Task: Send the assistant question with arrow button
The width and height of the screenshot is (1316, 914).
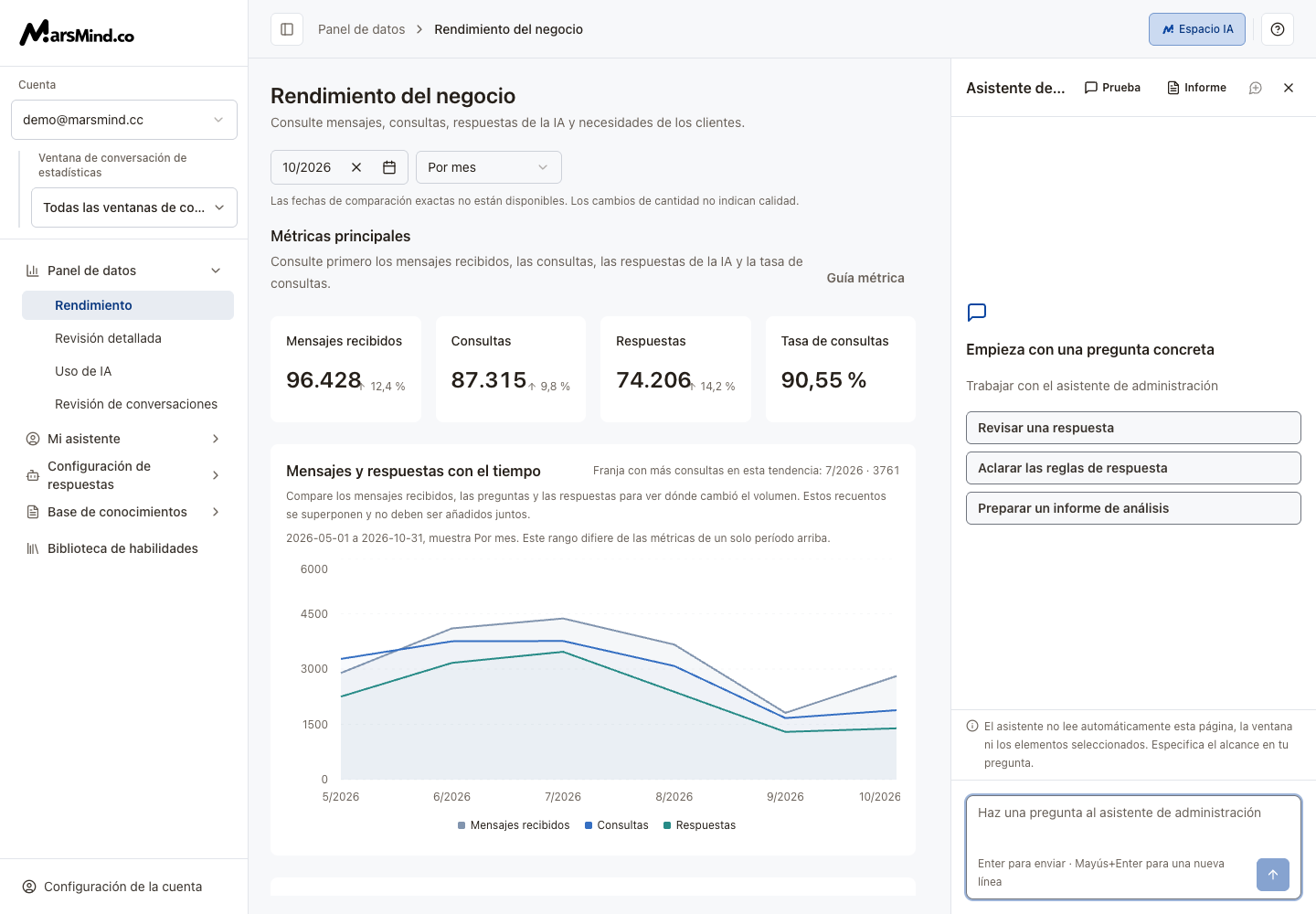Action: pyautogui.click(x=1273, y=875)
